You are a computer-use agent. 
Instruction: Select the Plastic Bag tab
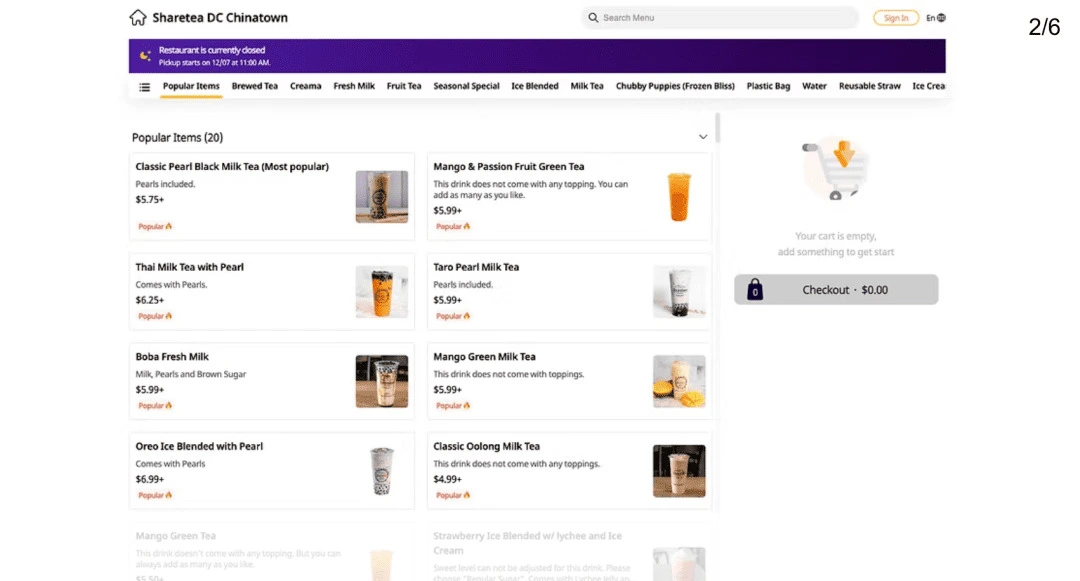tap(768, 86)
